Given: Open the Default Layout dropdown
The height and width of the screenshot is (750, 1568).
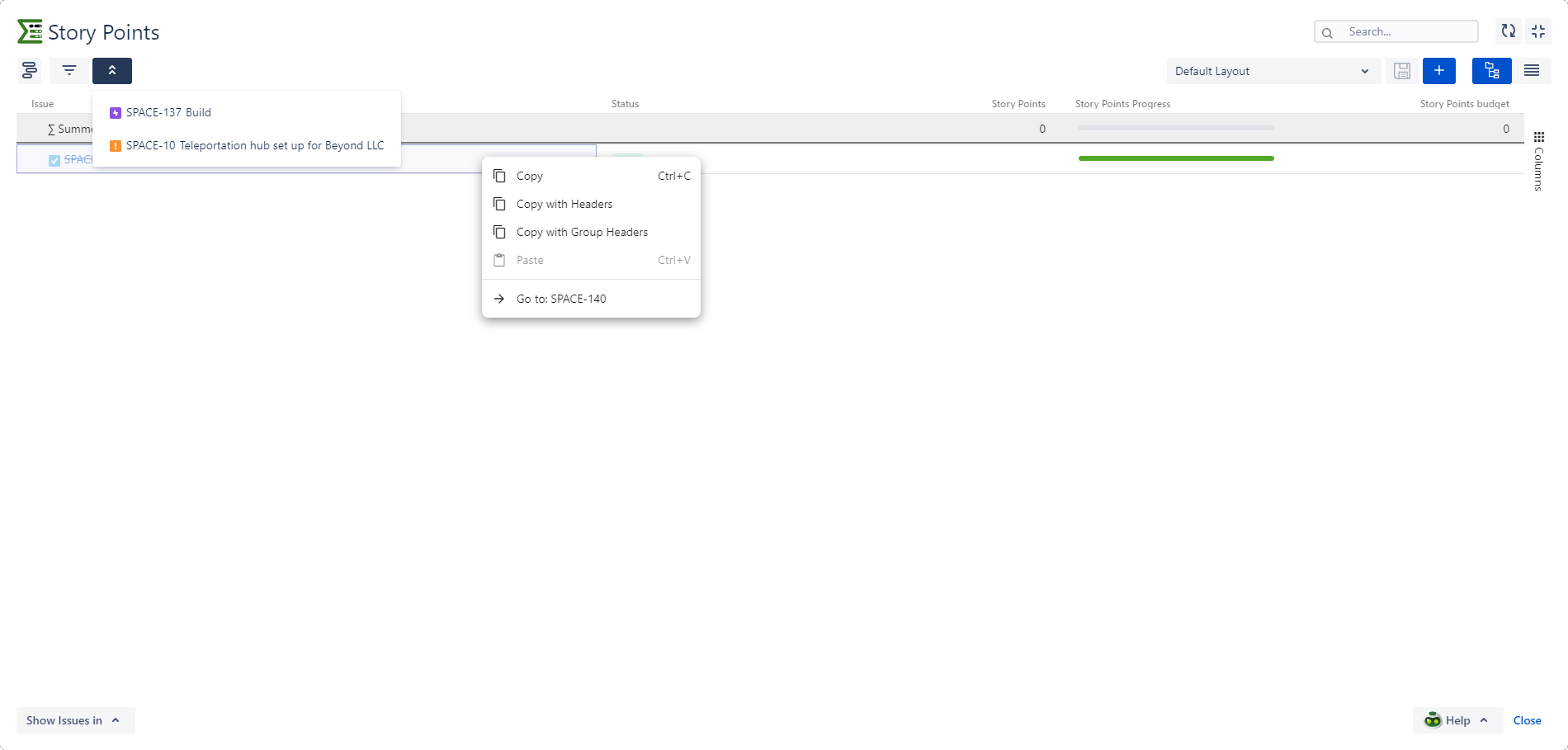Looking at the screenshot, I should click(x=1273, y=71).
